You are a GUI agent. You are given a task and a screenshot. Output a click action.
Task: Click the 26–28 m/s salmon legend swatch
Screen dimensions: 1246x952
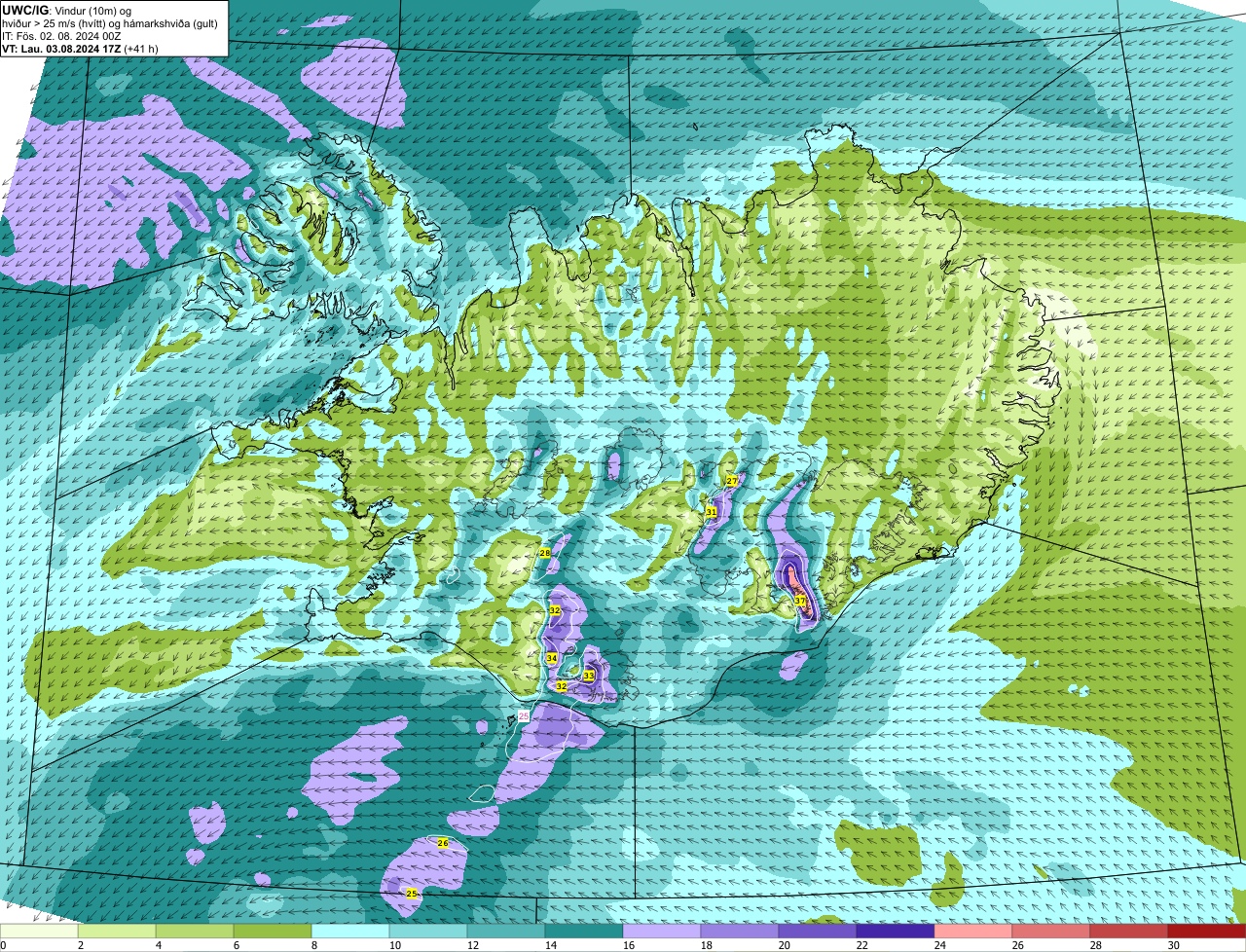click(x=1051, y=931)
